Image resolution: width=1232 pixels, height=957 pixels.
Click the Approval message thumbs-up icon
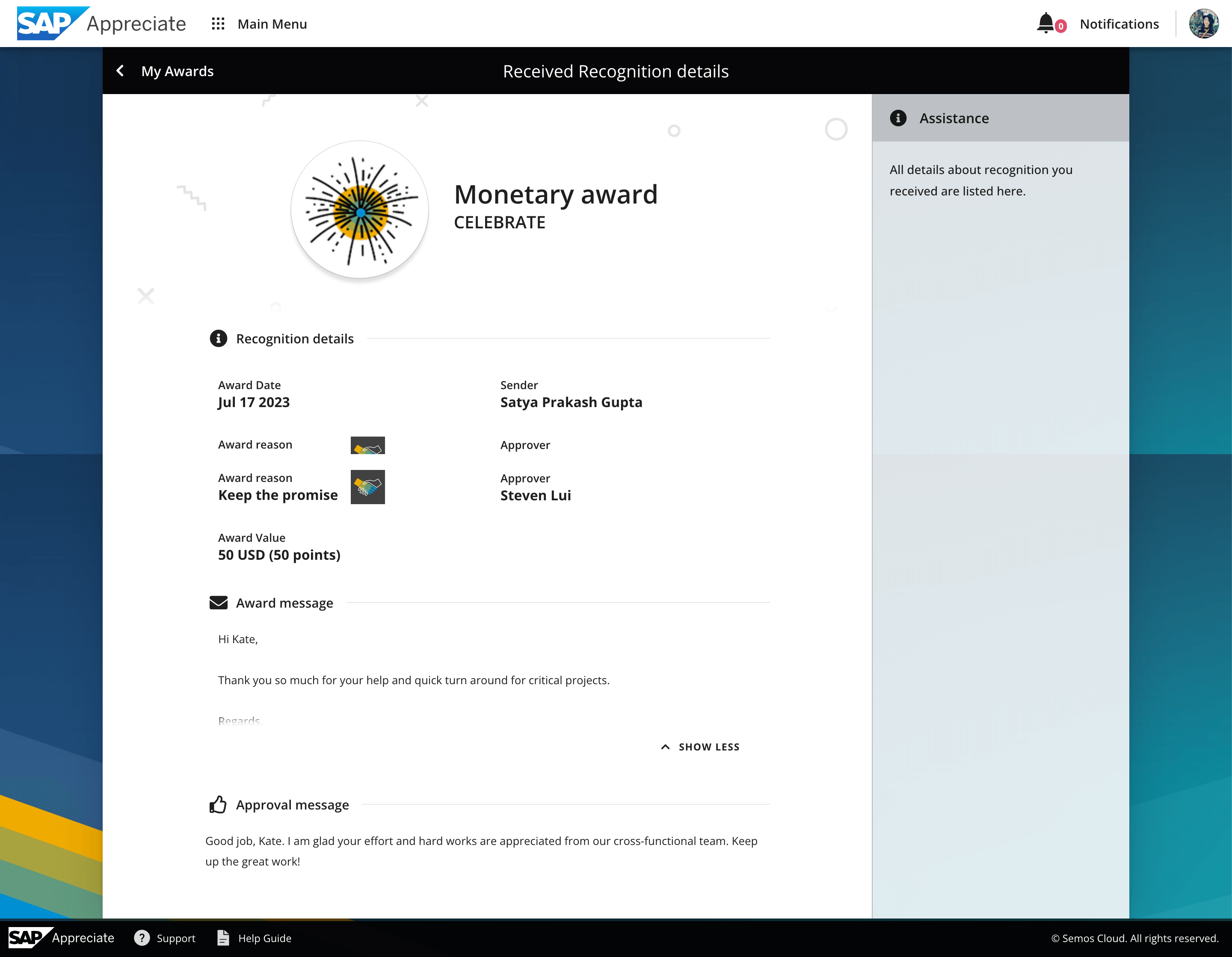coord(218,805)
